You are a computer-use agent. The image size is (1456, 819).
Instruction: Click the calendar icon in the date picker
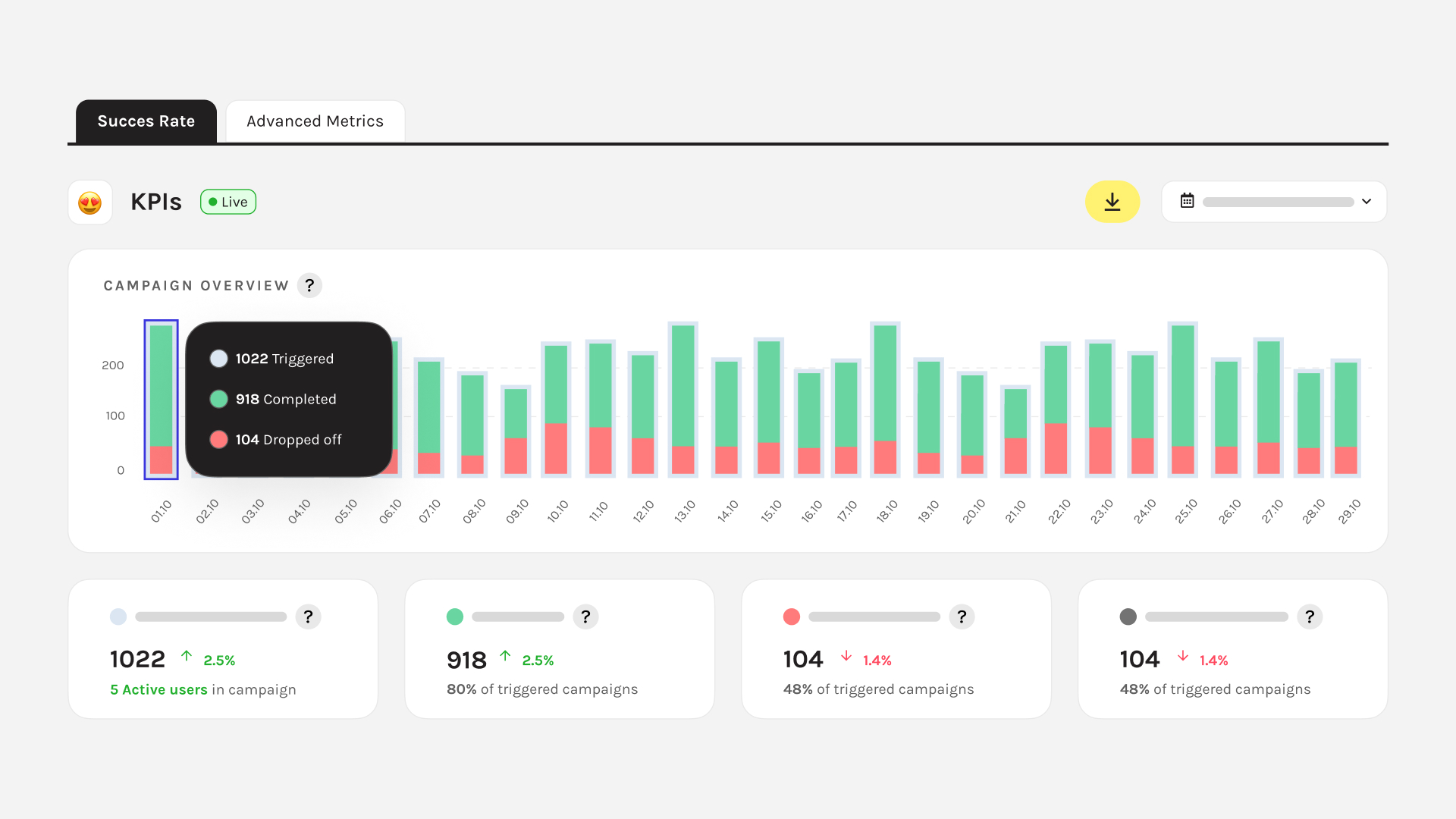(1187, 201)
